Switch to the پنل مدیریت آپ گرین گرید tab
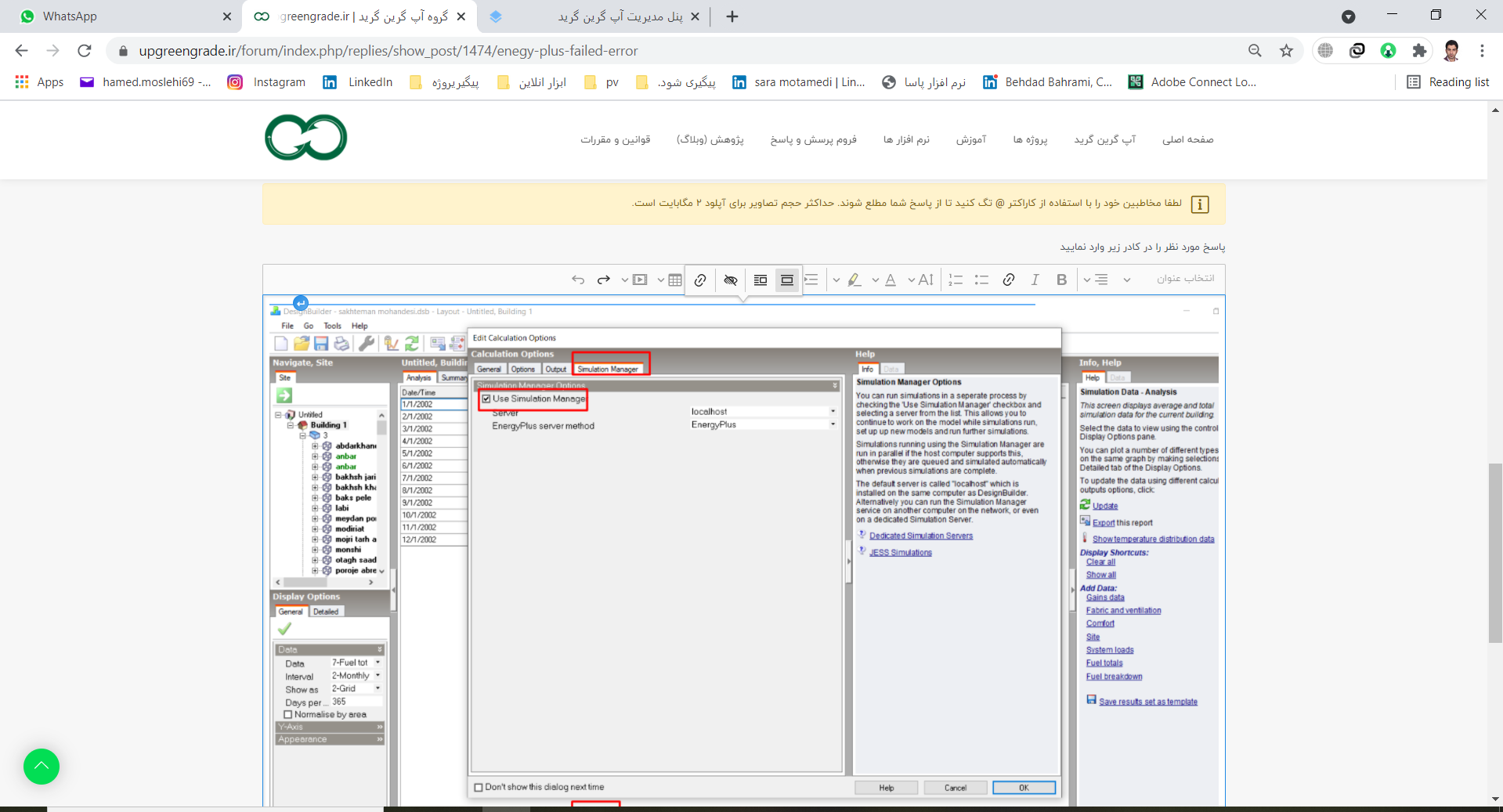1503x812 pixels. (594, 16)
